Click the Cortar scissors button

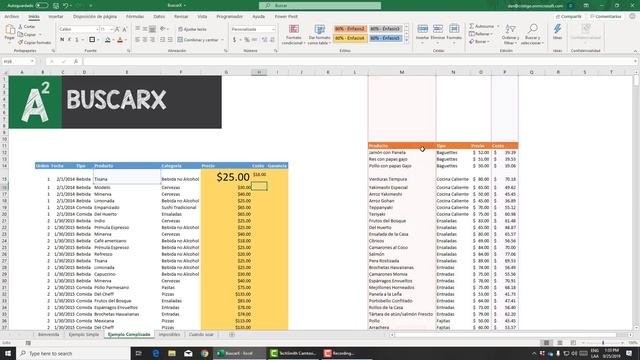[27, 27]
